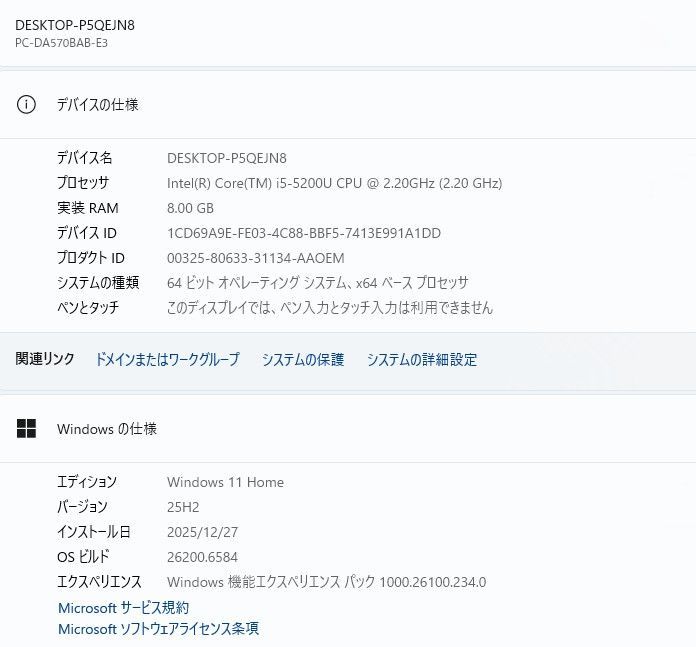Click the プロセッサ label
This screenshot has height=647, width=696.
click(83, 183)
